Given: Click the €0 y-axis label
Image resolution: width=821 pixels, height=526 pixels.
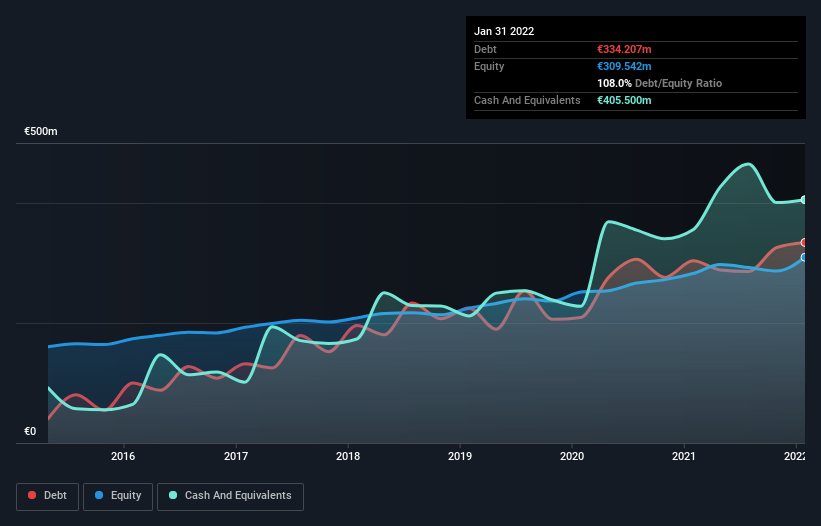Looking at the screenshot, I should [30, 431].
